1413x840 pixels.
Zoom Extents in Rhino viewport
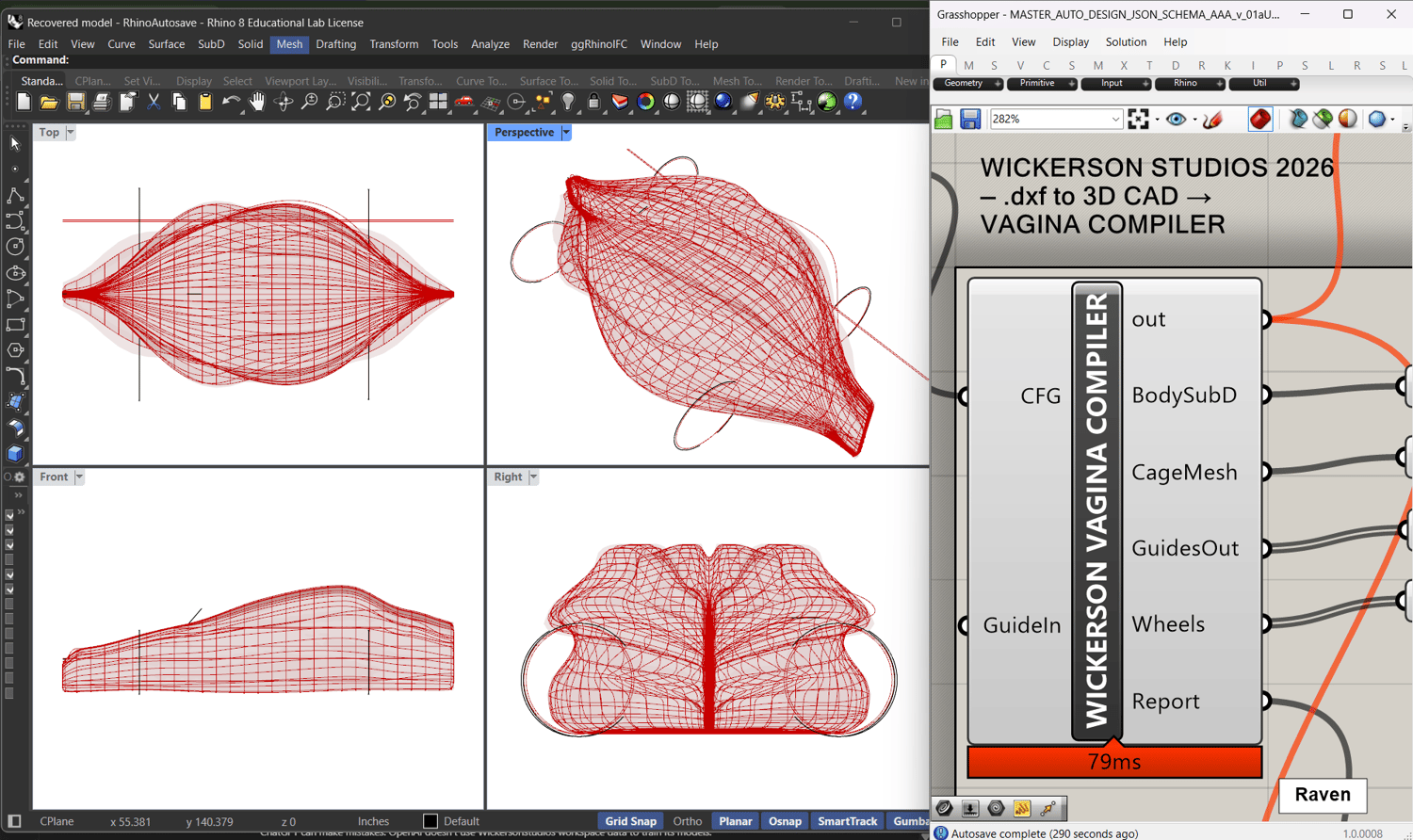pyautogui.click(x=361, y=102)
